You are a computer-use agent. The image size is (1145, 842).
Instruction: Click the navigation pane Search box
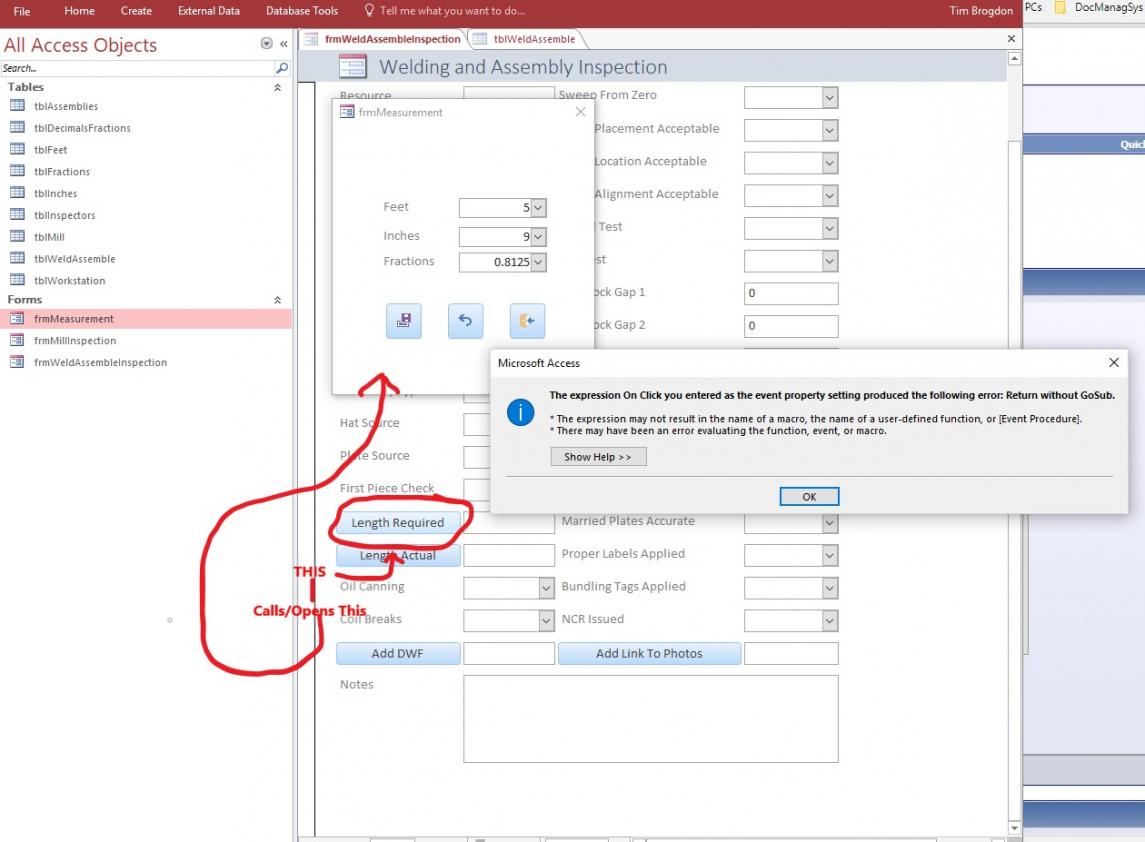tap(137, 68)
